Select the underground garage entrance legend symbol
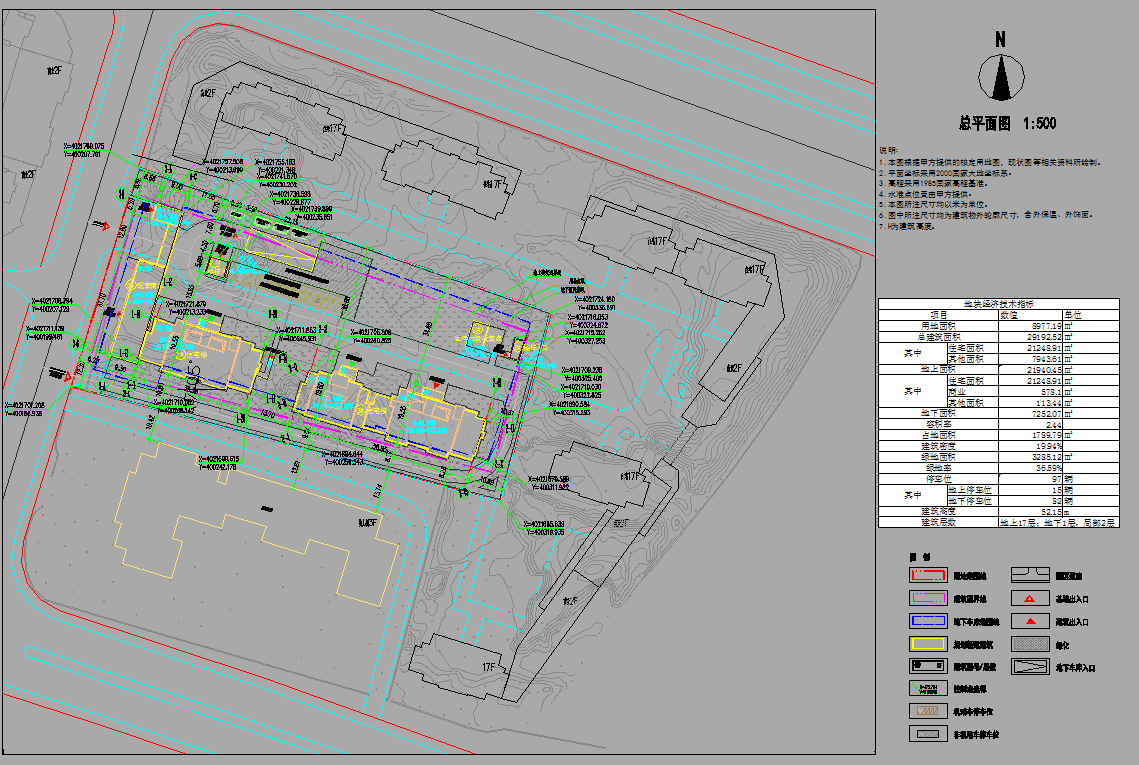The height and width of the screenshot is (765, 1139). [1030, 667]
